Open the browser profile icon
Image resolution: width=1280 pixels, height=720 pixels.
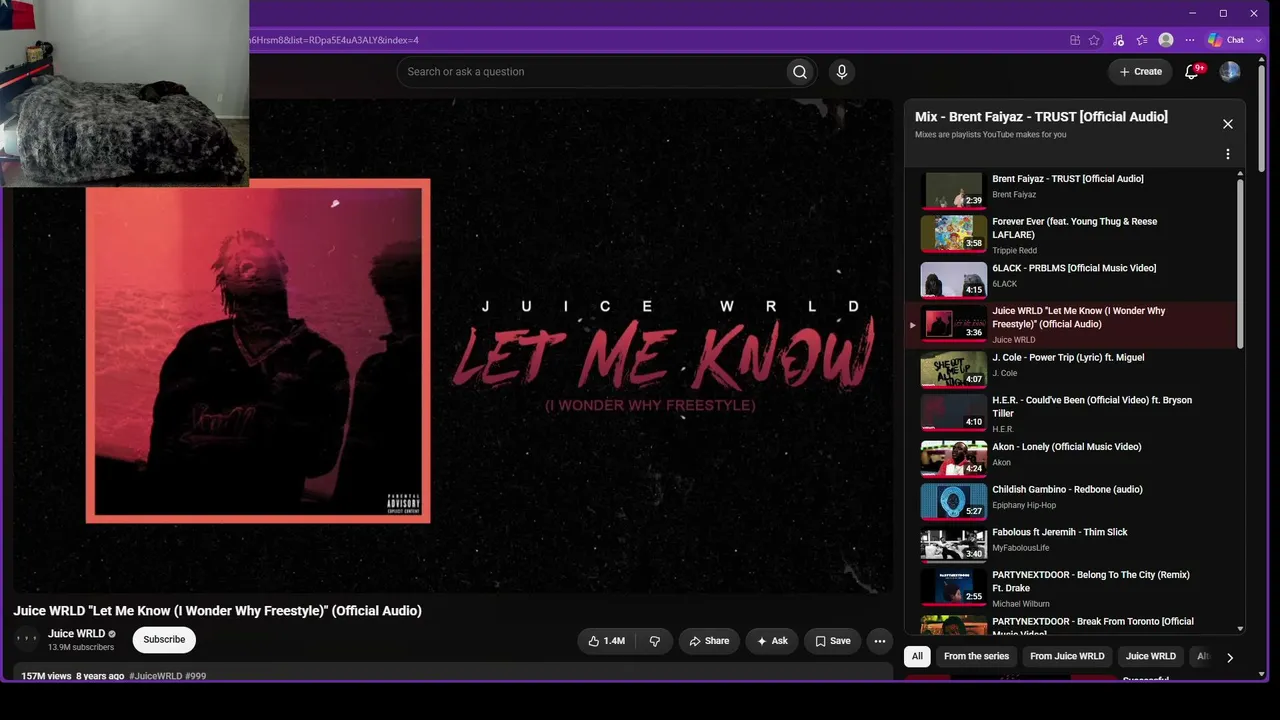tap(1166, 40)
